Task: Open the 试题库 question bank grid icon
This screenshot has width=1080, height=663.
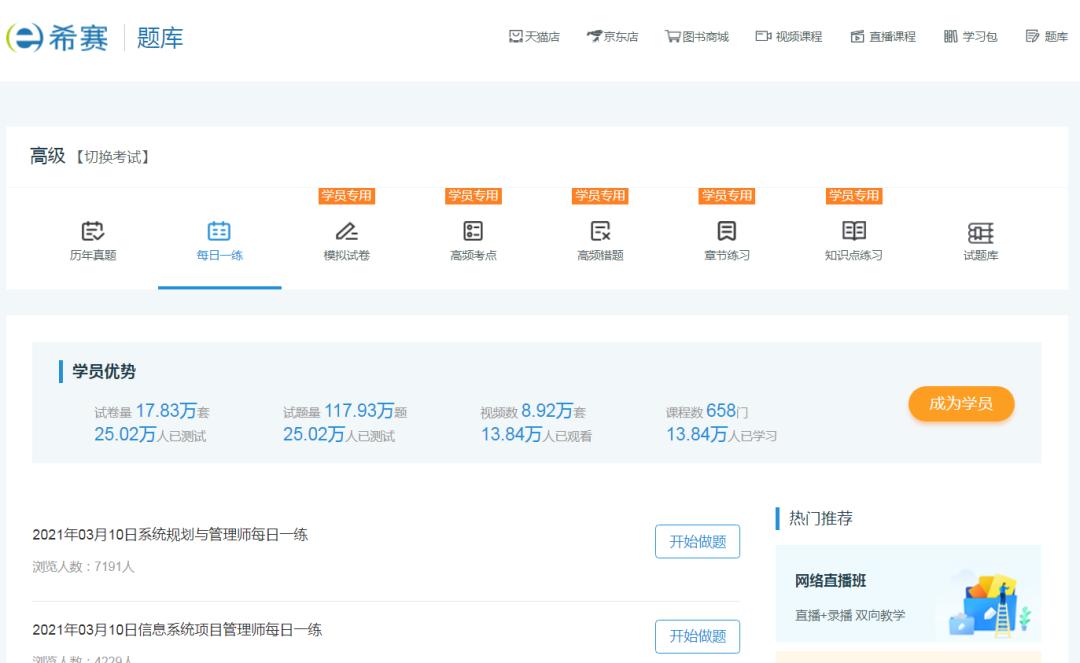Action: click(x=981, y=231)
